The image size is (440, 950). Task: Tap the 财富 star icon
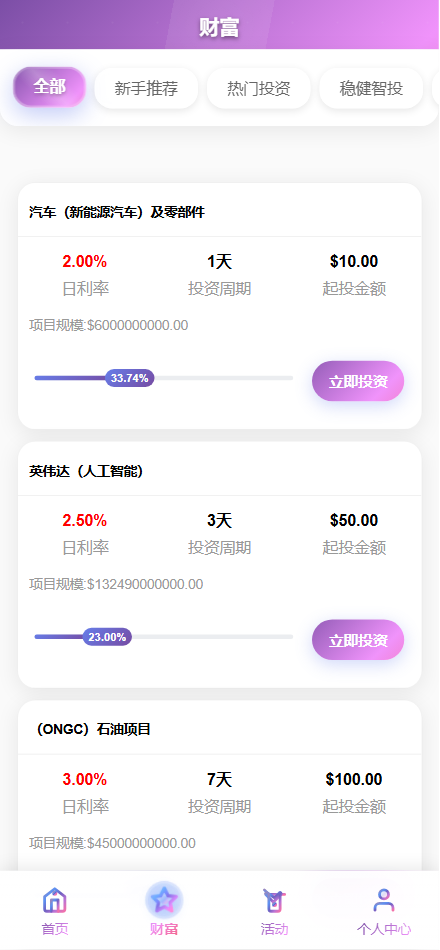164,900
